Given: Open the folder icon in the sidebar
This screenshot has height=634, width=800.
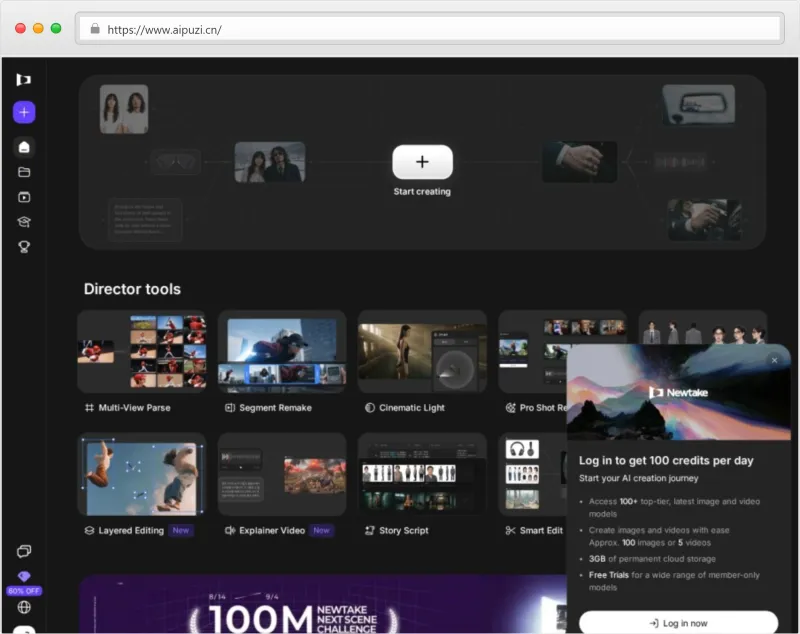Looking at the screenshot, I should (24, 172).
